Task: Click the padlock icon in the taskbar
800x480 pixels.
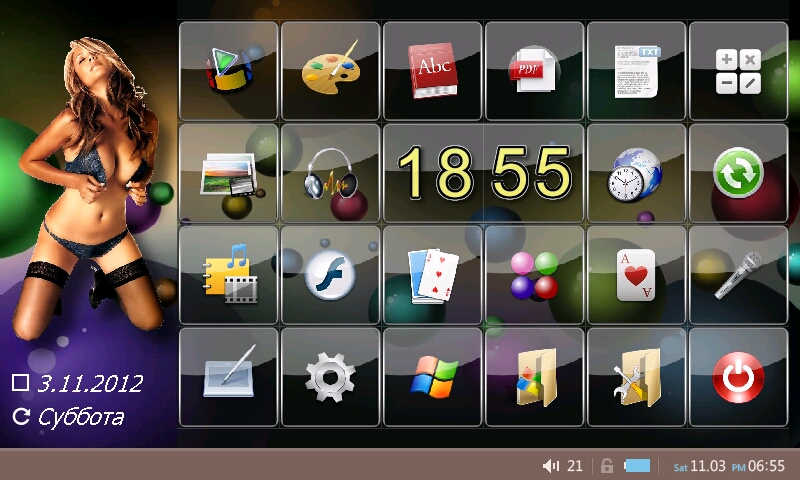Action: [606, 465]
